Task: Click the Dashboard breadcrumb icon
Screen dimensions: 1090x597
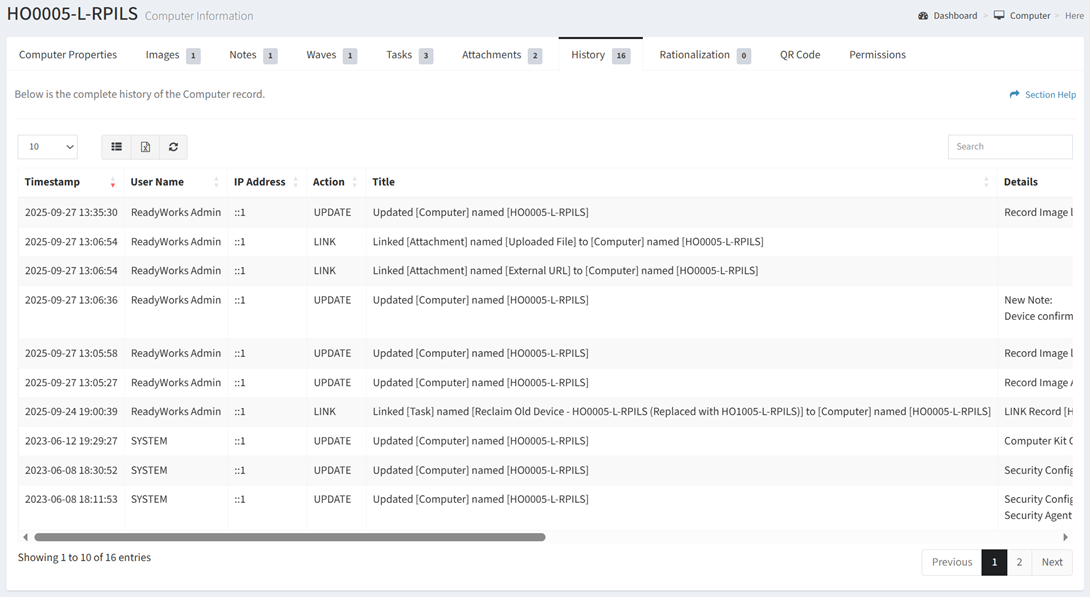Action: (x=923, y=16)
